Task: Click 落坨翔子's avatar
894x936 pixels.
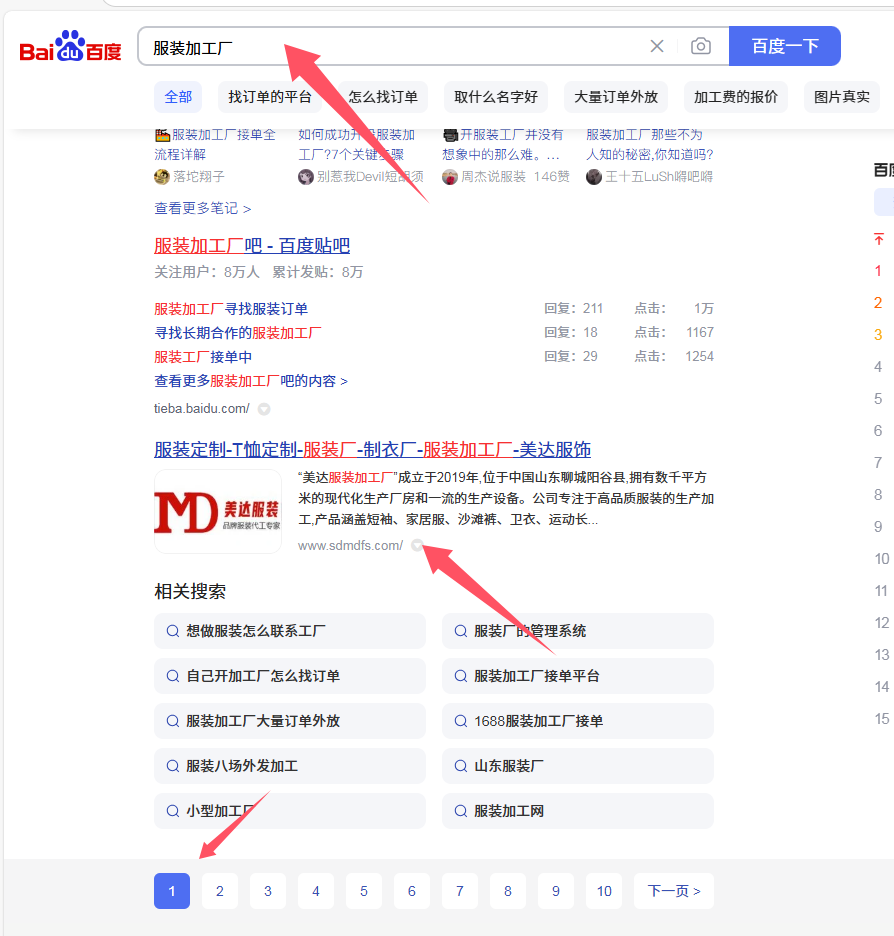Action: [162, 177]
